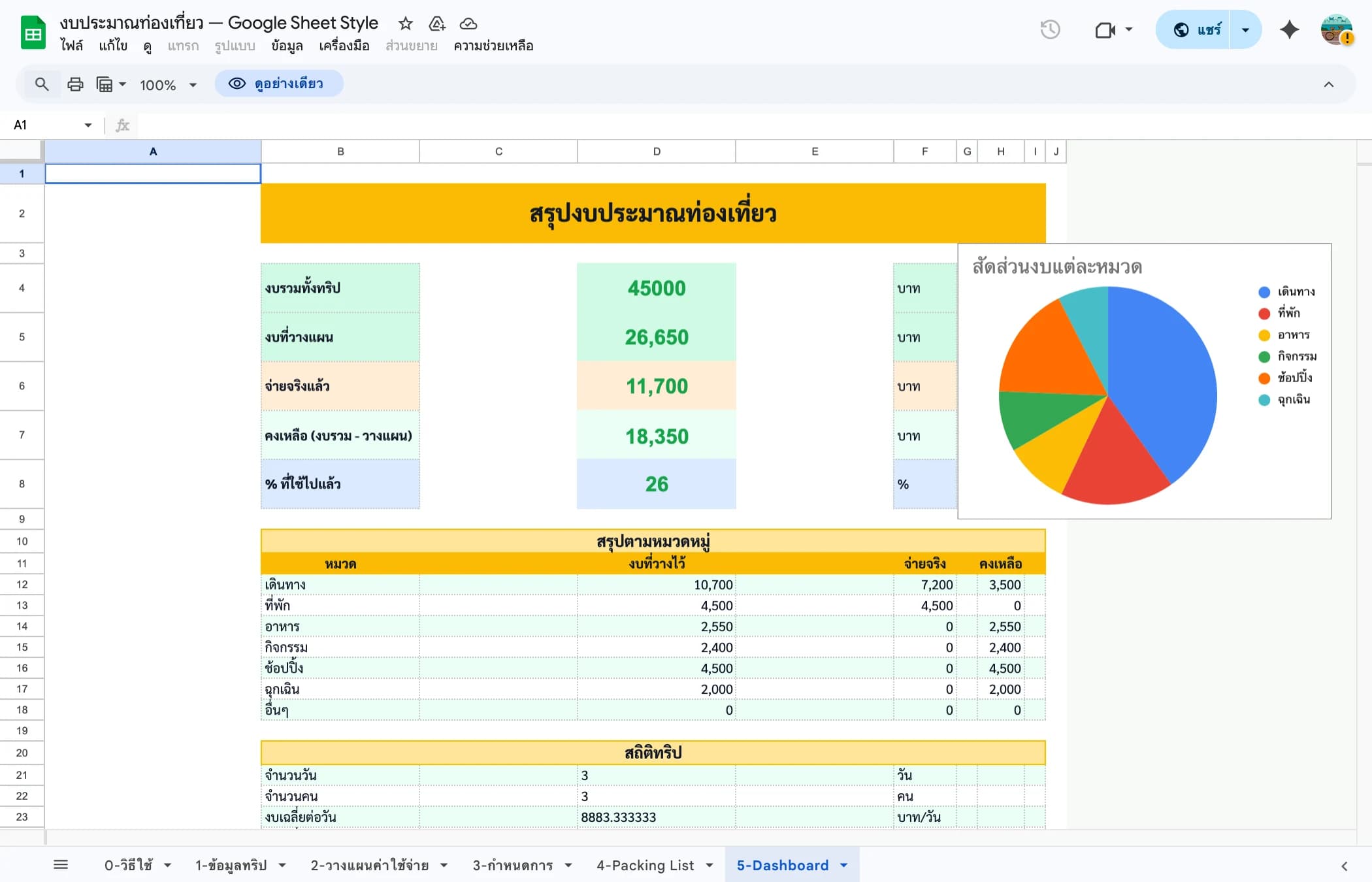Open search in the spreadsheet
Image resolution: width=1372 pixels, height=882 pixels.
pos(42,84)
